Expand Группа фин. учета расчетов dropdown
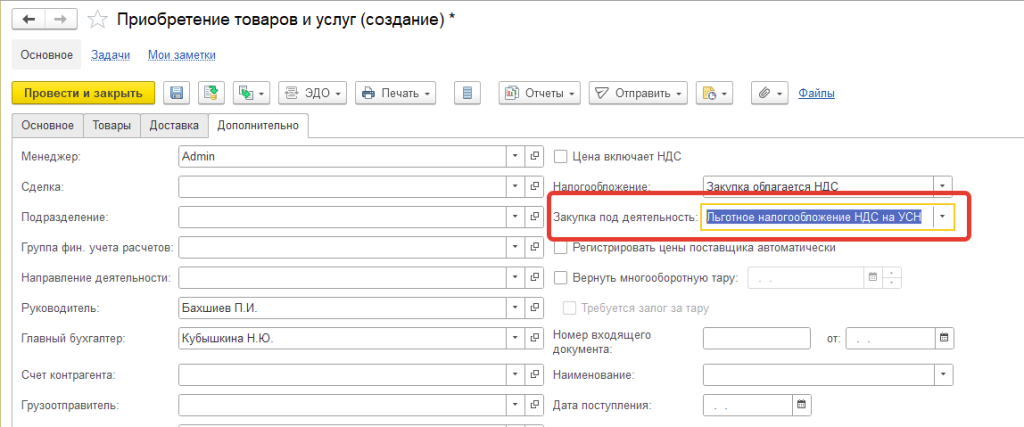This screenshot has height=427, width=1024. pyautogui.click(x=515, y=247)
